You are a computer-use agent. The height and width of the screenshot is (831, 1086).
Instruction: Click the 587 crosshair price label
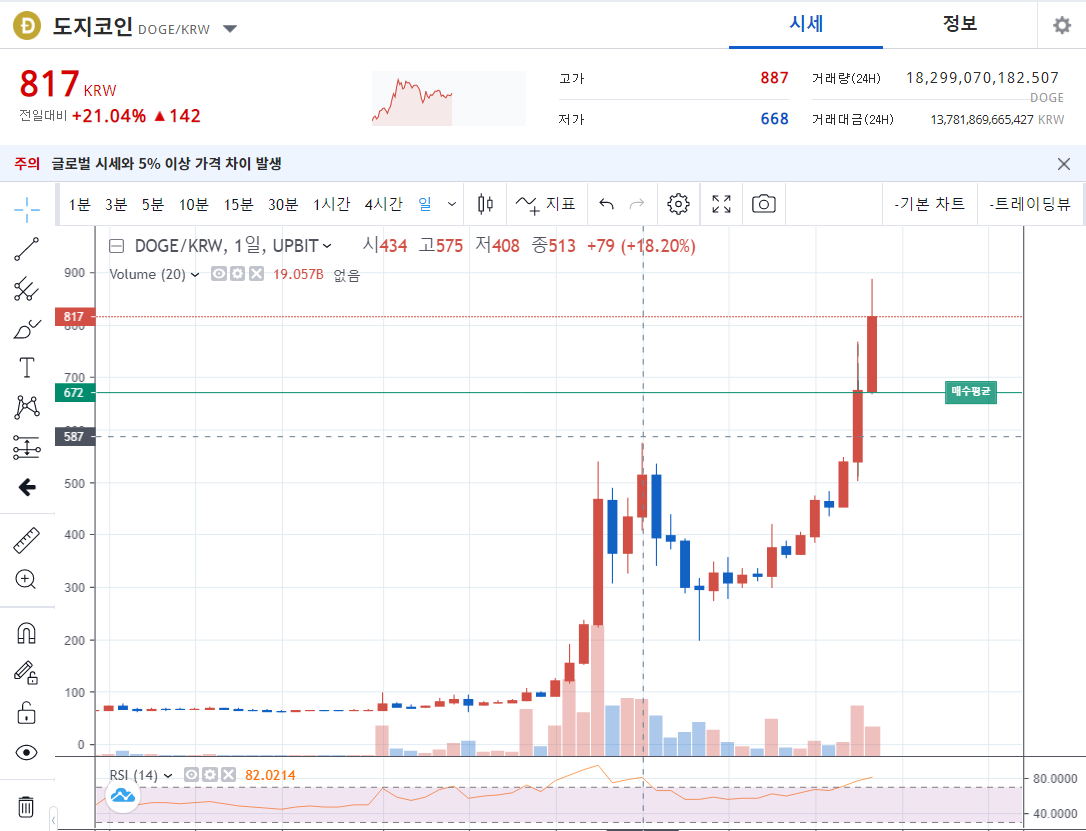(x=75, y=437)
